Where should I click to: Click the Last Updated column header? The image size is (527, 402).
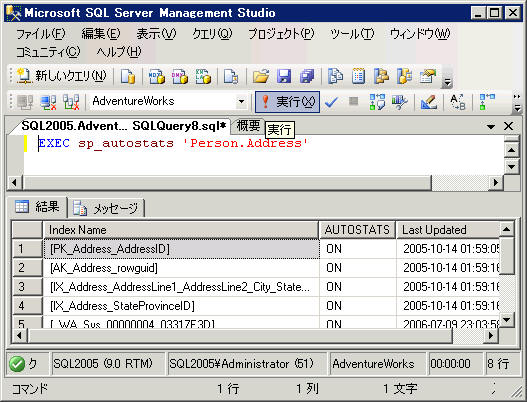click(x=448, y=230)
